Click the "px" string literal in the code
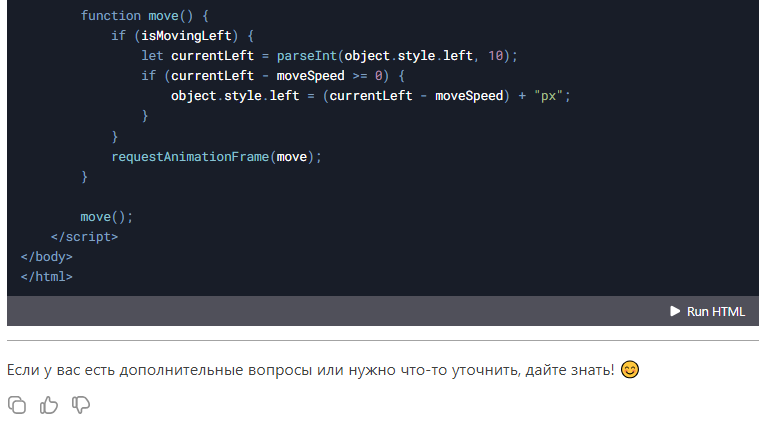Viewport: 764px width, 421px height. click(550, 96)
